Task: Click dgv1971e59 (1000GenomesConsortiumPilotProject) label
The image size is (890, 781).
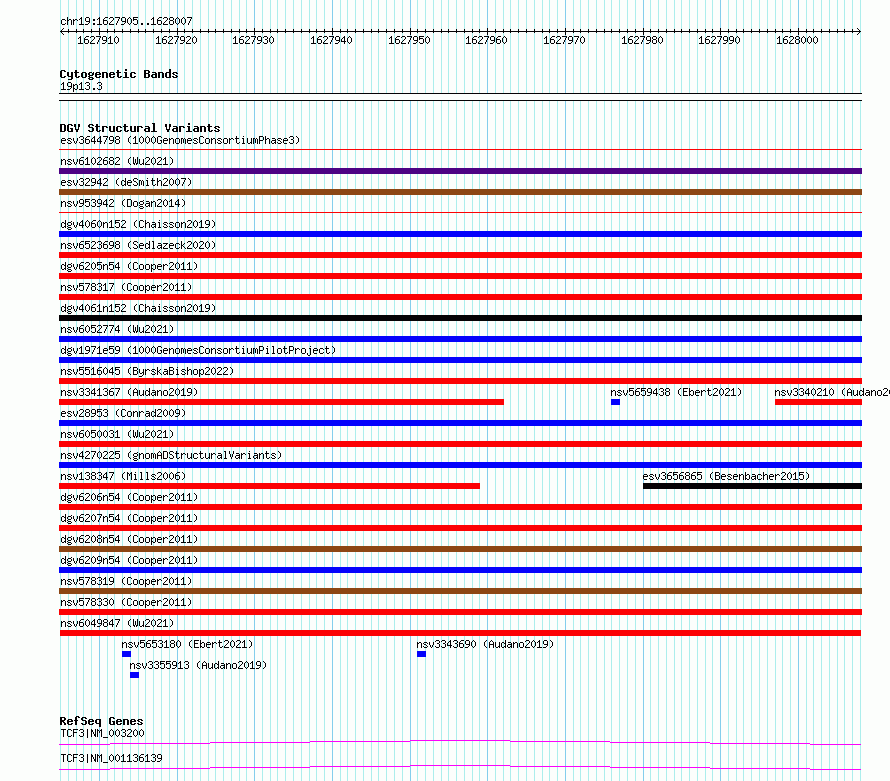Action: [x=198, y=350]
